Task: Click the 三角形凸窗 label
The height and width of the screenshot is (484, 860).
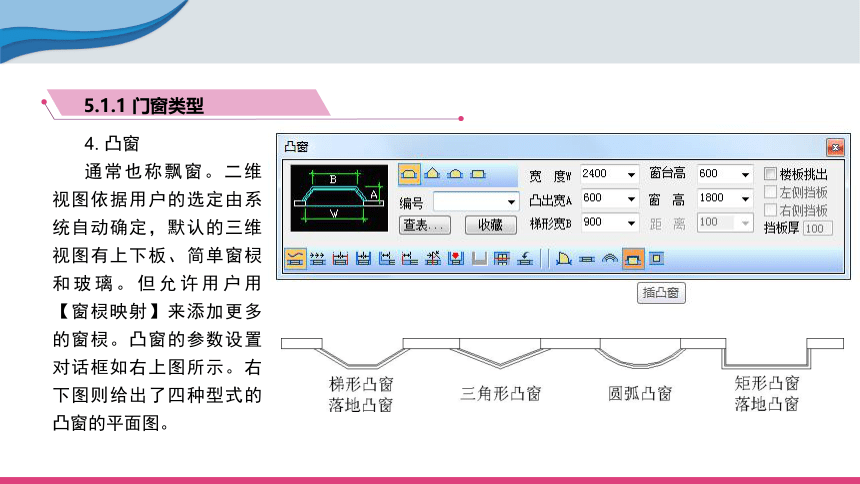Action: click(501, 393)
